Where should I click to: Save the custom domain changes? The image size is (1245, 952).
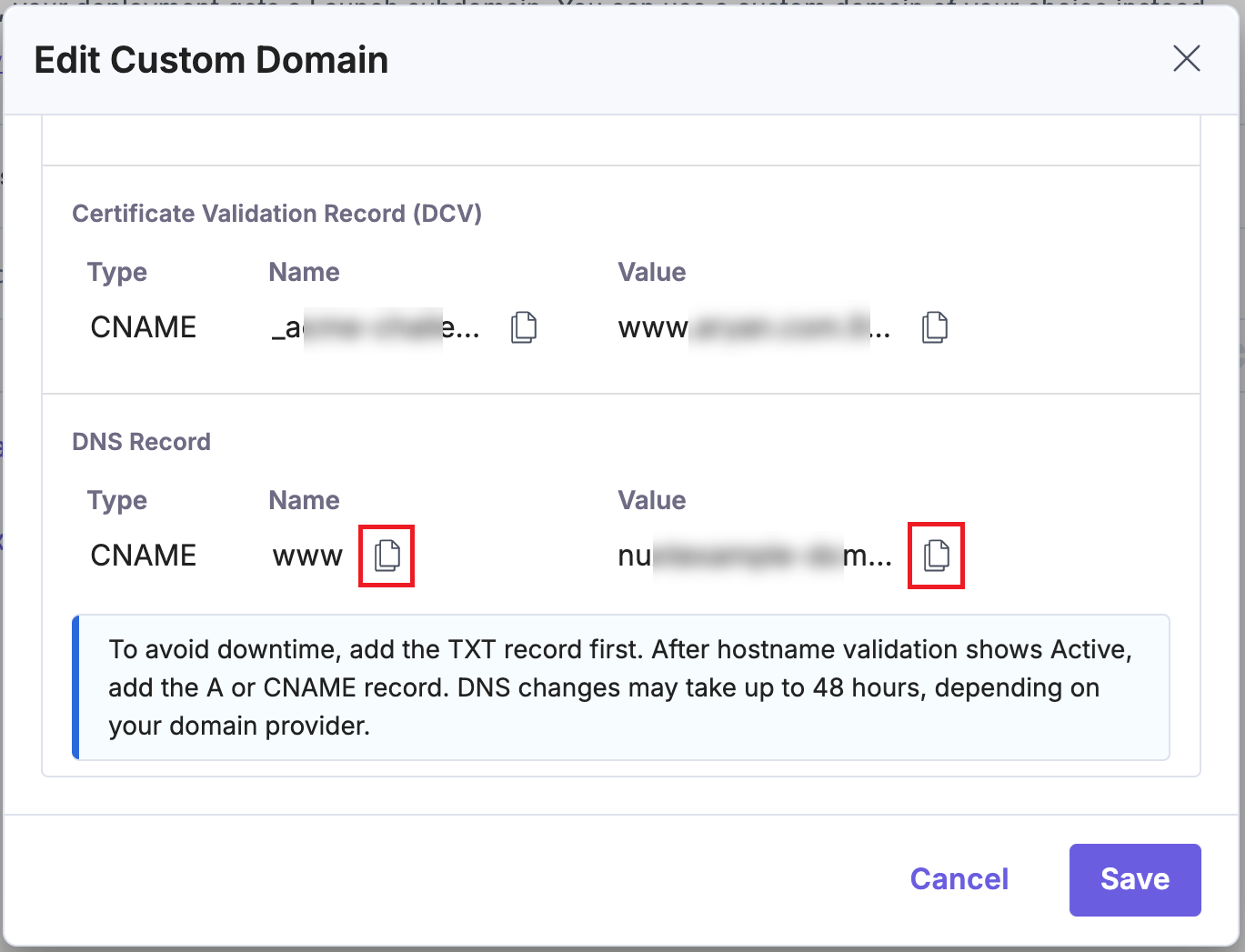point(1135,879)
